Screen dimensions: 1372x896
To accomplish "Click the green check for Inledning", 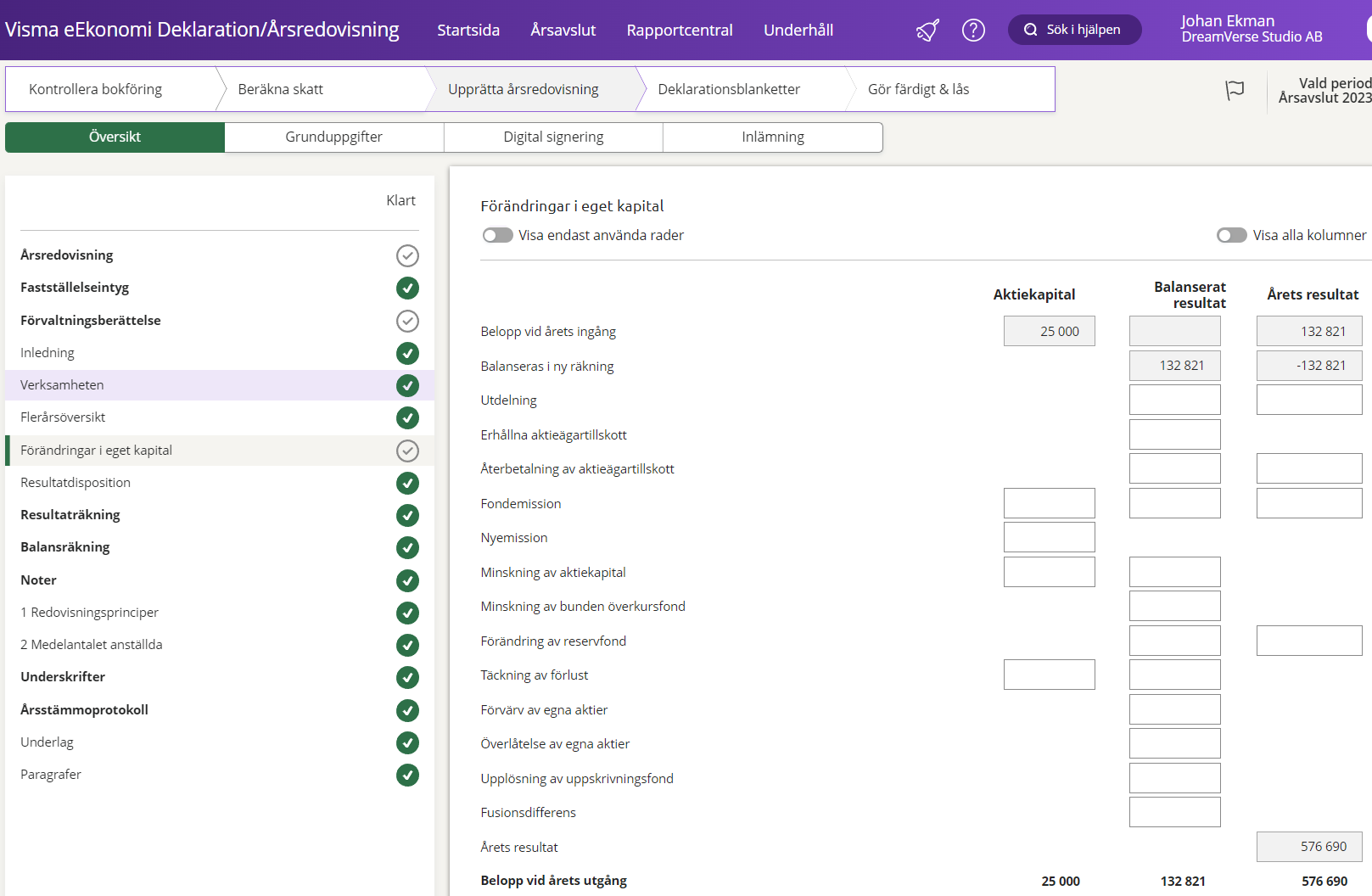I will (x=407, y=353).
